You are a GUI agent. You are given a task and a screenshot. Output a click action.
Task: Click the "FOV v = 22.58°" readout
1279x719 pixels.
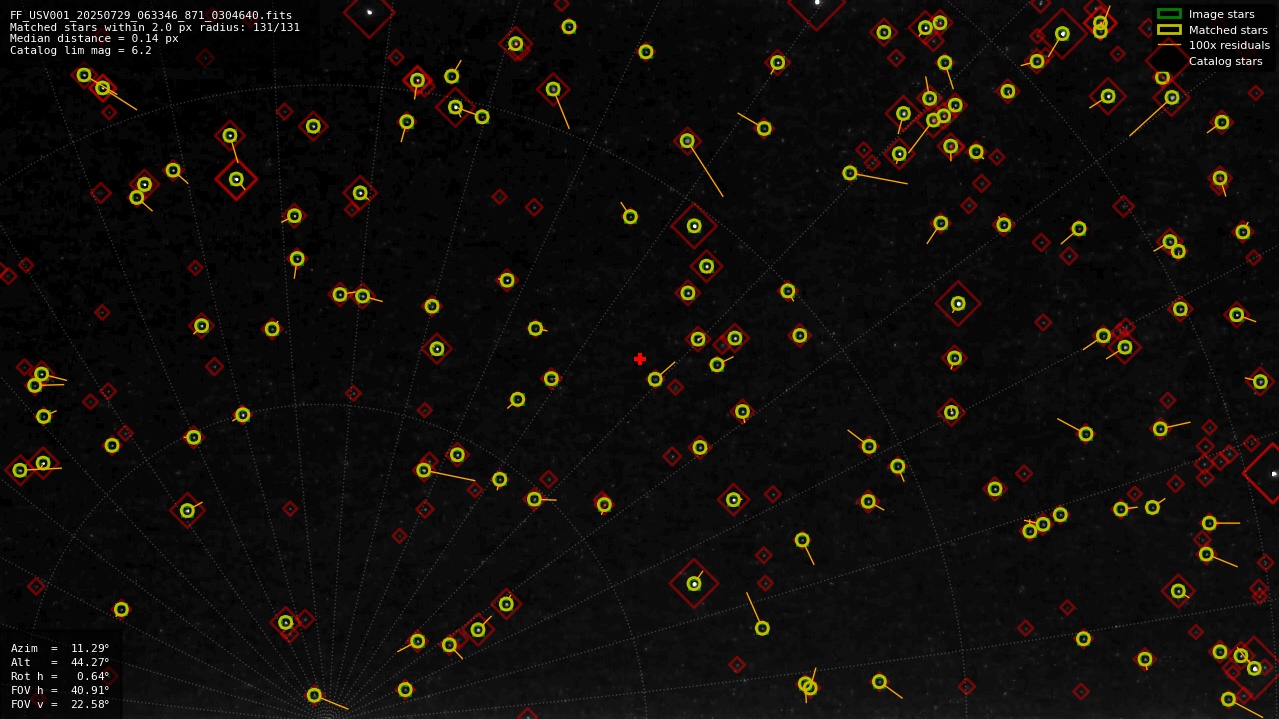(x=60, y=704)
